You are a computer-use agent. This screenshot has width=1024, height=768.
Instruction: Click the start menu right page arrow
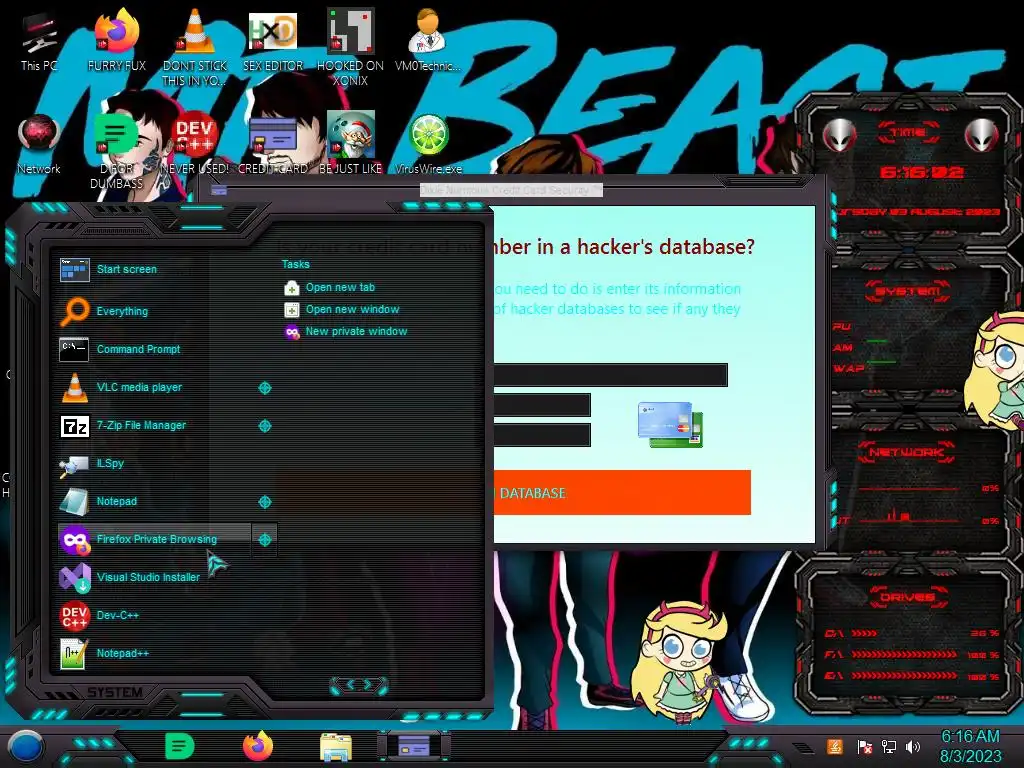coord(368,685)
